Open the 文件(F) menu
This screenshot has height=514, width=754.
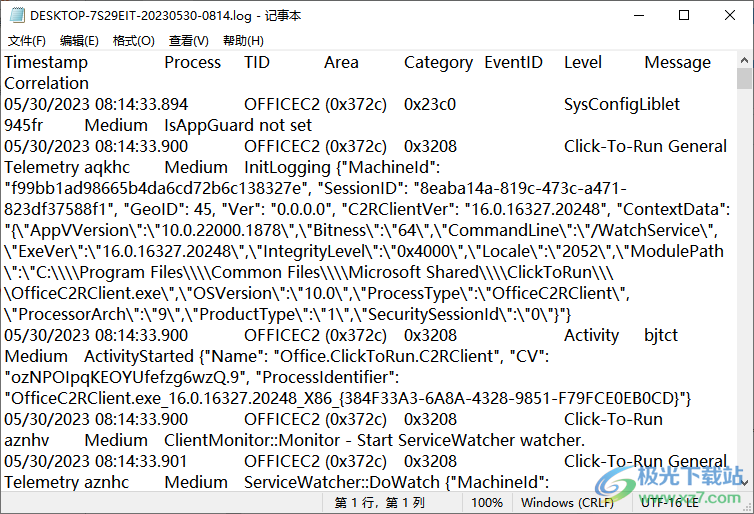pos(27,41)
